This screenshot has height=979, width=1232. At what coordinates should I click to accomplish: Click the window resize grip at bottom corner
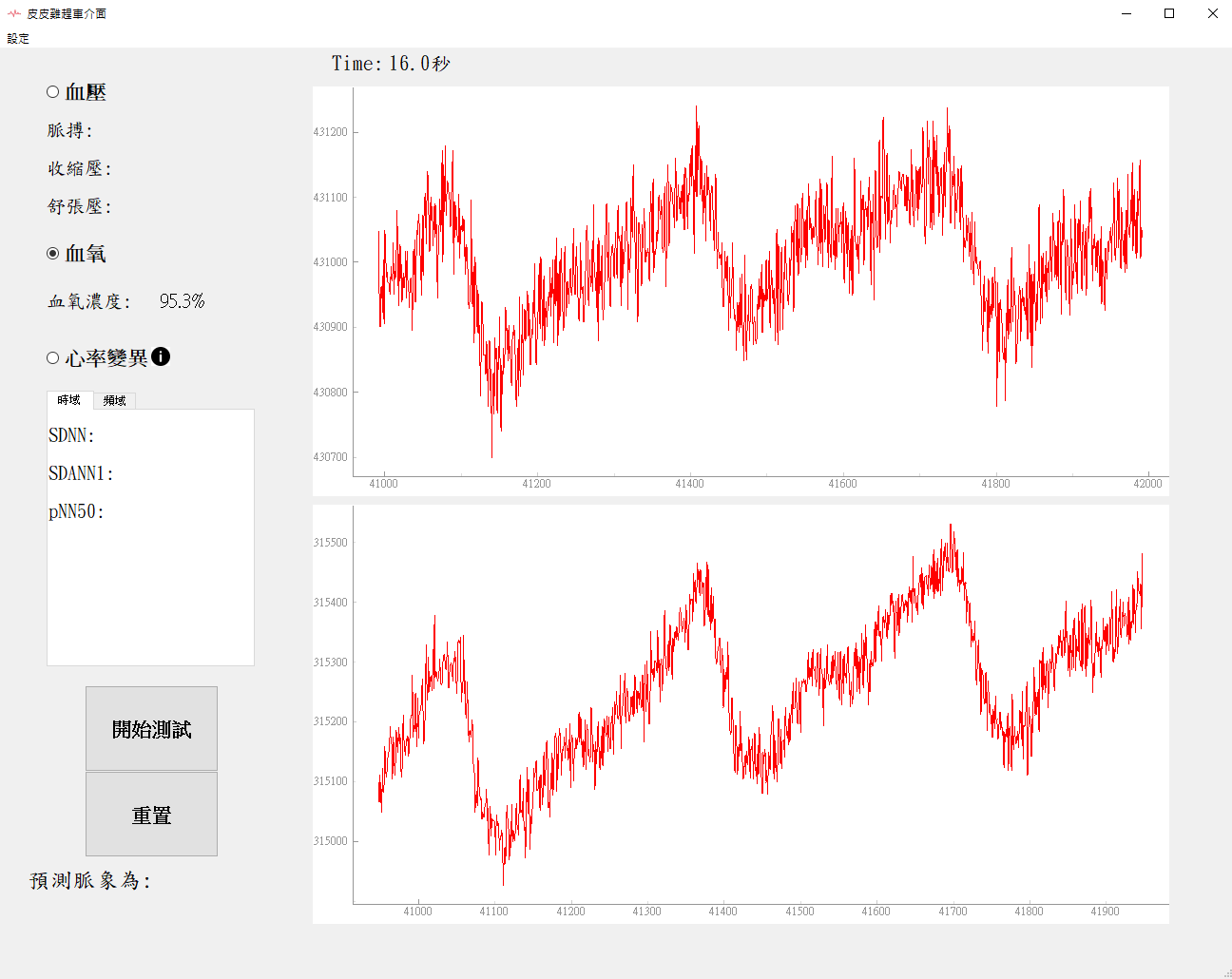[x=1226, y=973]
